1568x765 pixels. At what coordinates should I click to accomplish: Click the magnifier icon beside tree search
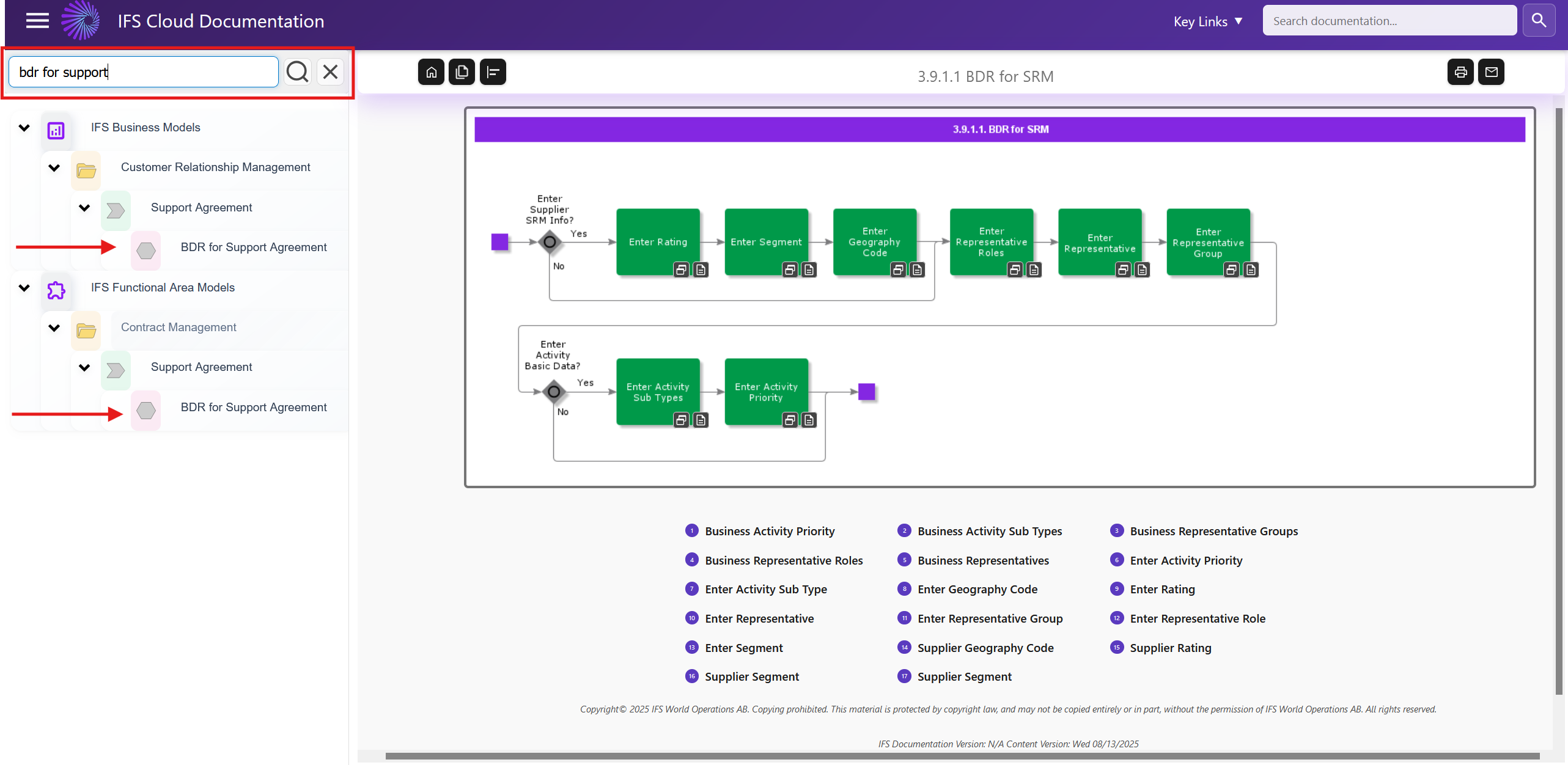(298, 72)
